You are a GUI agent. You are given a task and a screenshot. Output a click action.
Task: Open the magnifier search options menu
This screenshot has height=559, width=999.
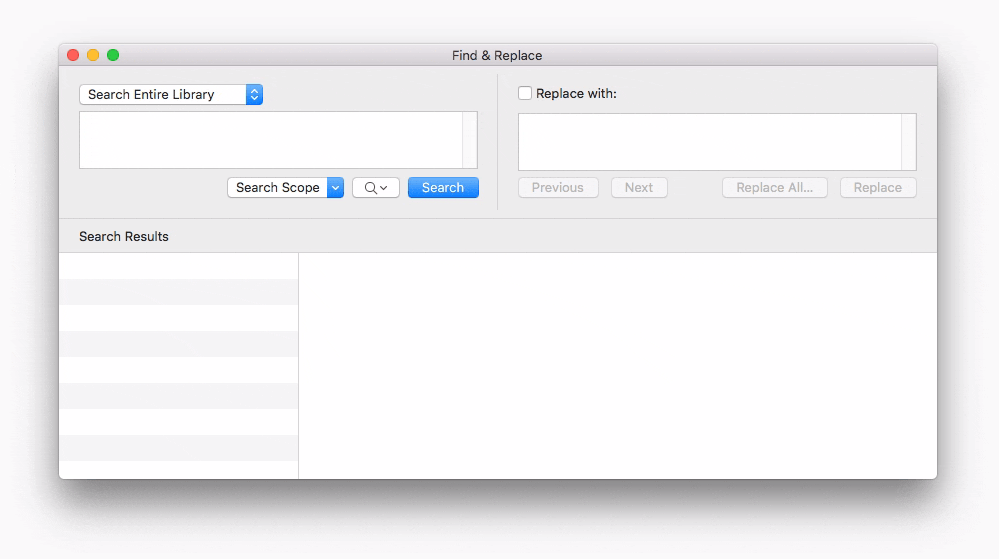click(x=376, y=187)
